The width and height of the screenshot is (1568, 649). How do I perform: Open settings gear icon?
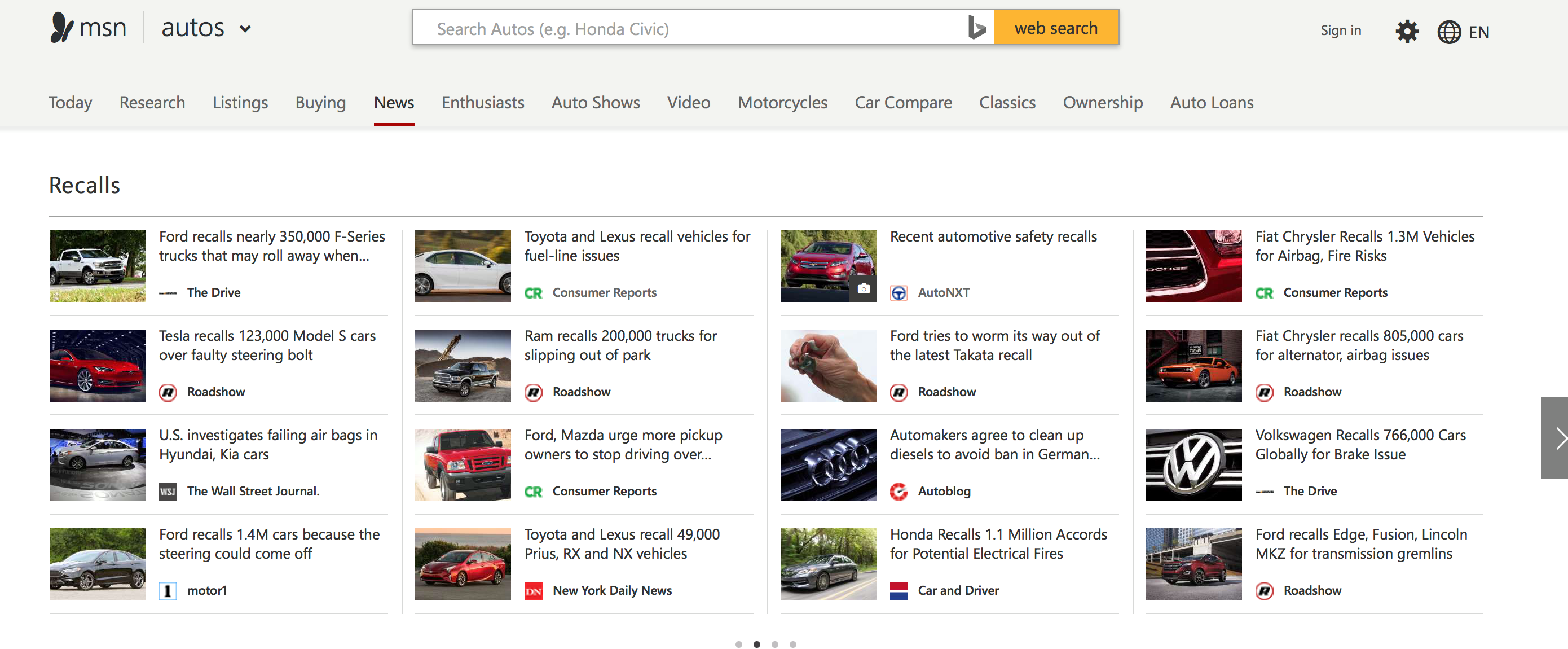coord(1406,31)
